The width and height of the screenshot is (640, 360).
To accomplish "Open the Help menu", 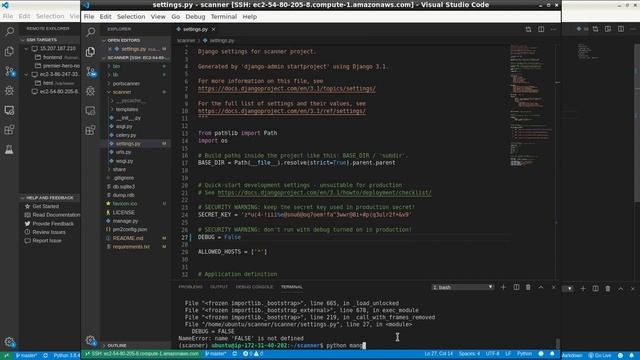I will click(x=249, y=17).
